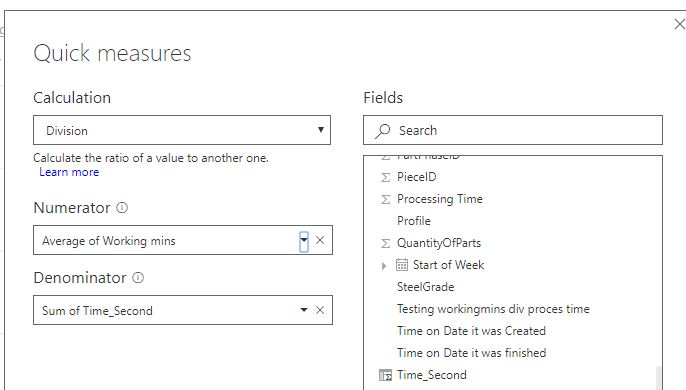Select the Profile field
This screenshot has width=686, height=390.
click(x=414, y=221)
